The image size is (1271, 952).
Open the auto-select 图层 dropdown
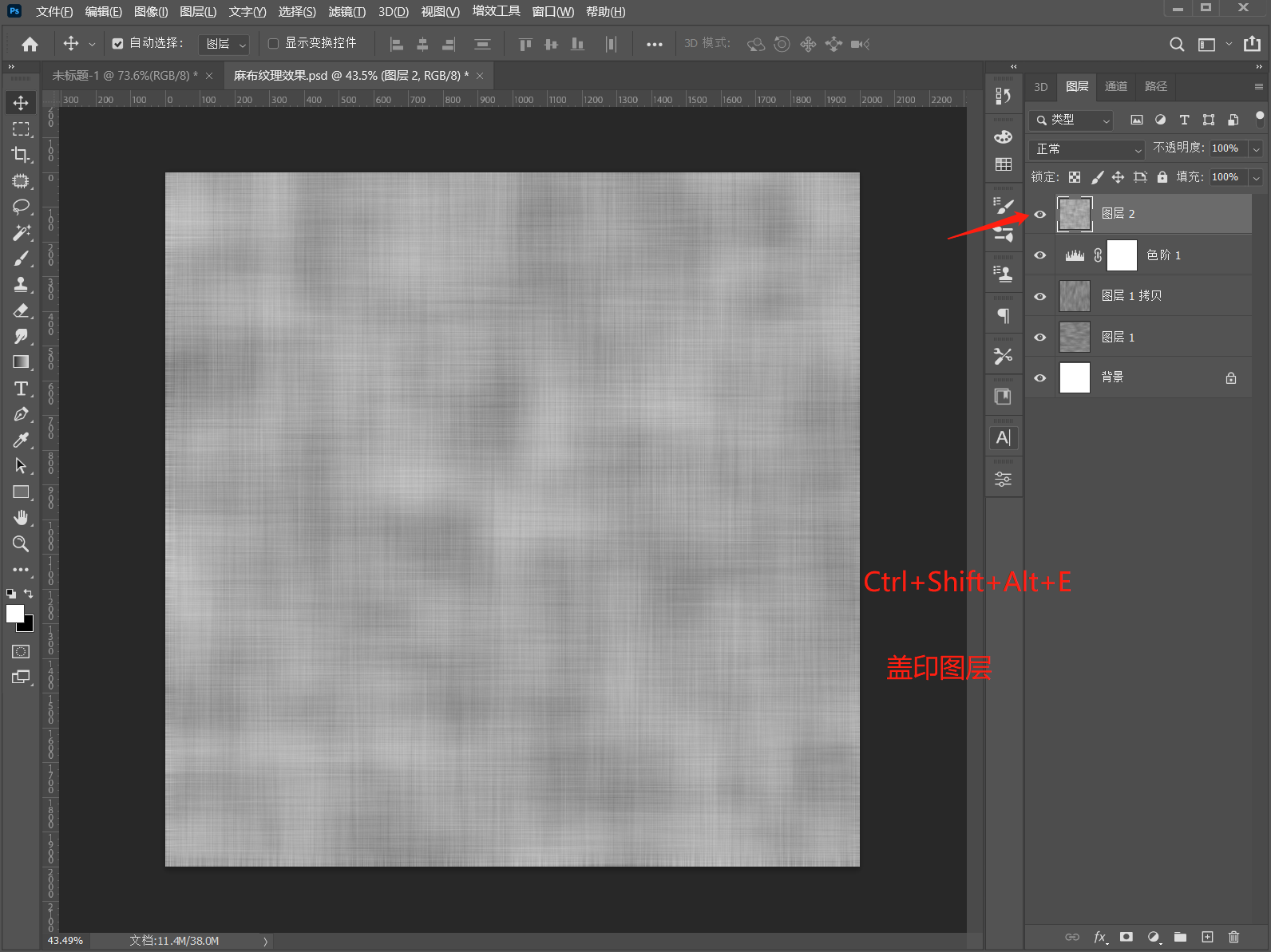(x=224, y=44)
